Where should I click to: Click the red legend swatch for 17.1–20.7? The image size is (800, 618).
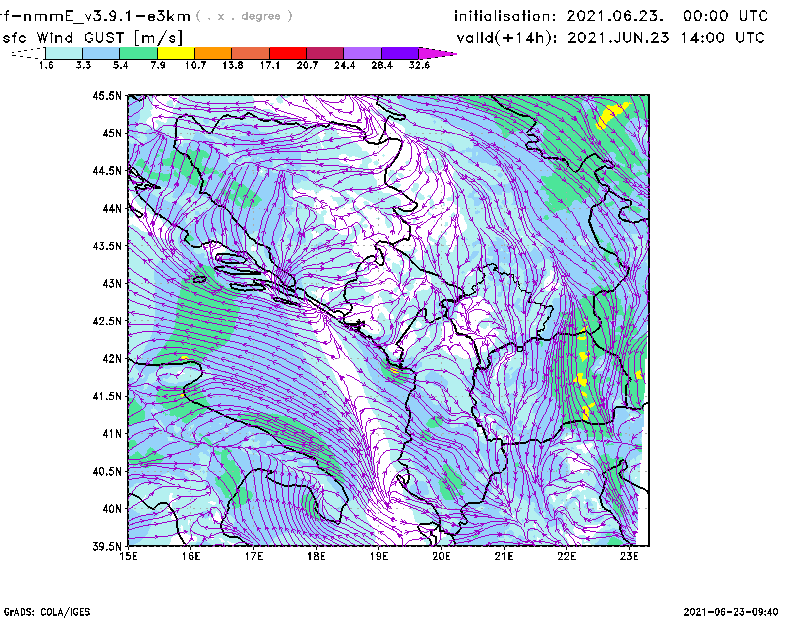[288, 53]
